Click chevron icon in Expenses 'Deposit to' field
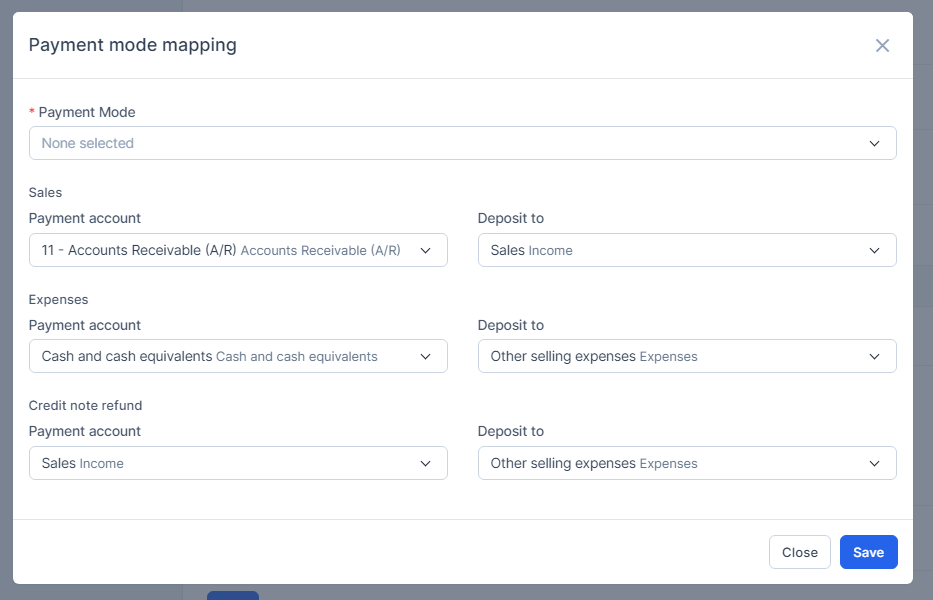 [x=874, y=356]
